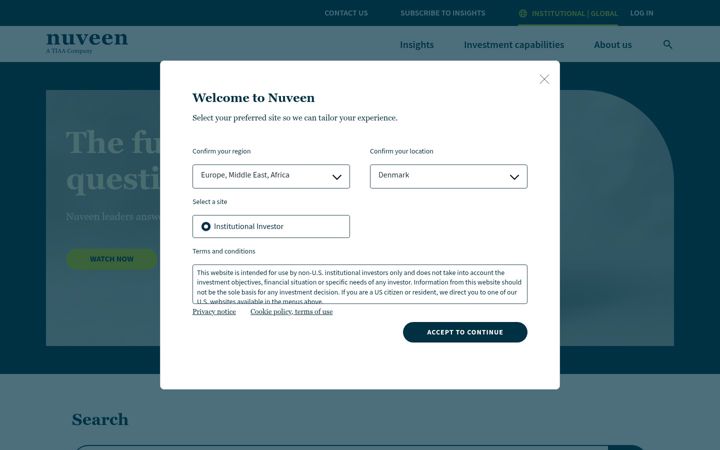This screenshot has width=720, height=450.
Task: Click the search magnifier icon in header
Action: (x=668, y=45)
